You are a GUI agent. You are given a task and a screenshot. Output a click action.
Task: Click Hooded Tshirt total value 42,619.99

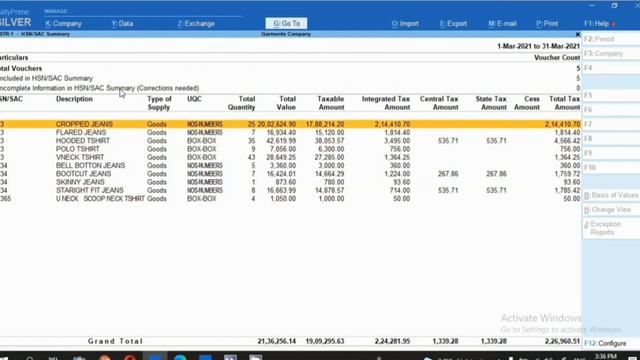[x=281, y=141]
